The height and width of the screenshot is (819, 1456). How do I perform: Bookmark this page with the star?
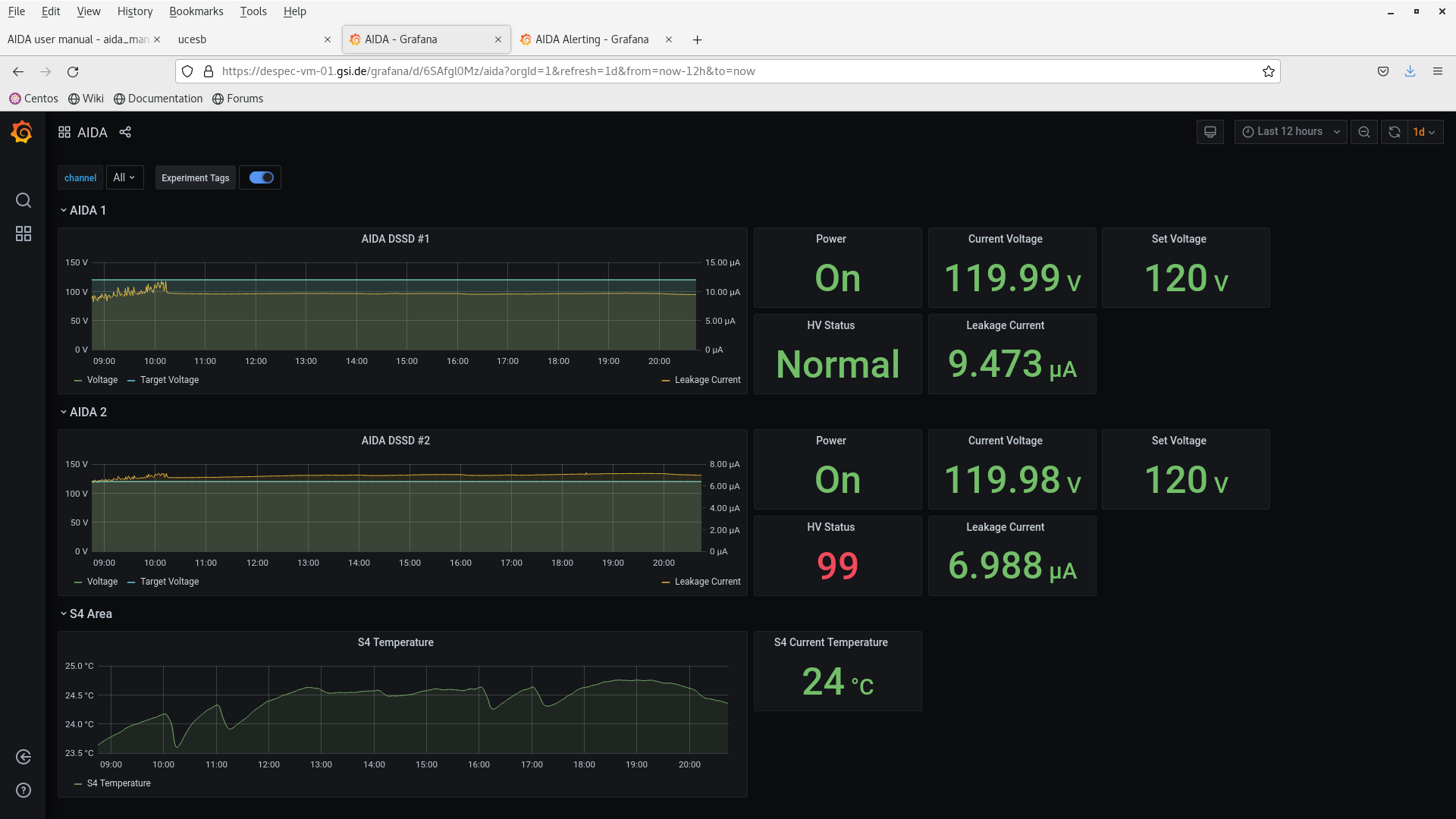coord(1268,71)
